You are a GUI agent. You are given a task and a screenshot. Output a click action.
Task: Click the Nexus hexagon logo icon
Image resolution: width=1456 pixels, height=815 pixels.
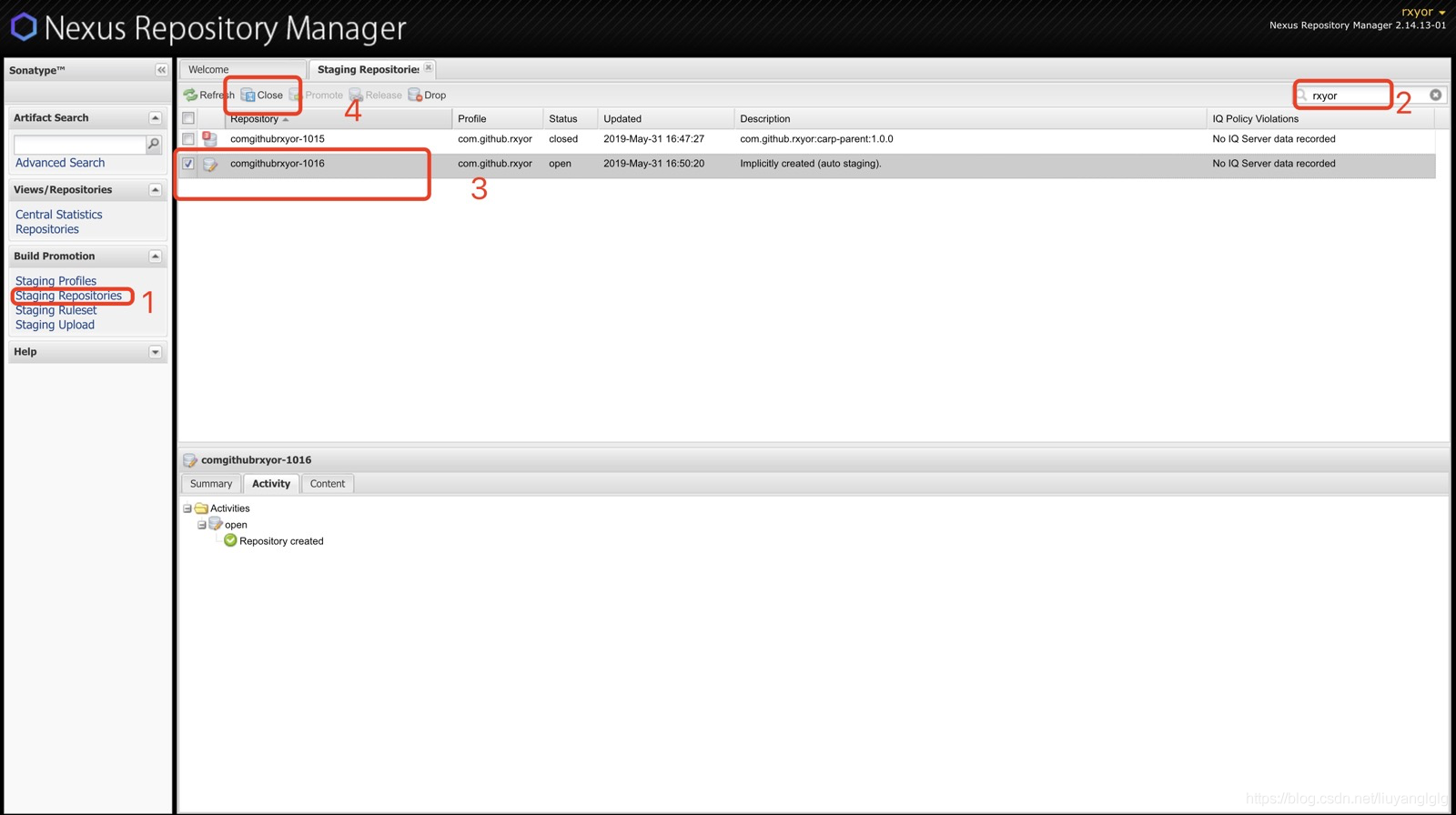coord(24,26)
